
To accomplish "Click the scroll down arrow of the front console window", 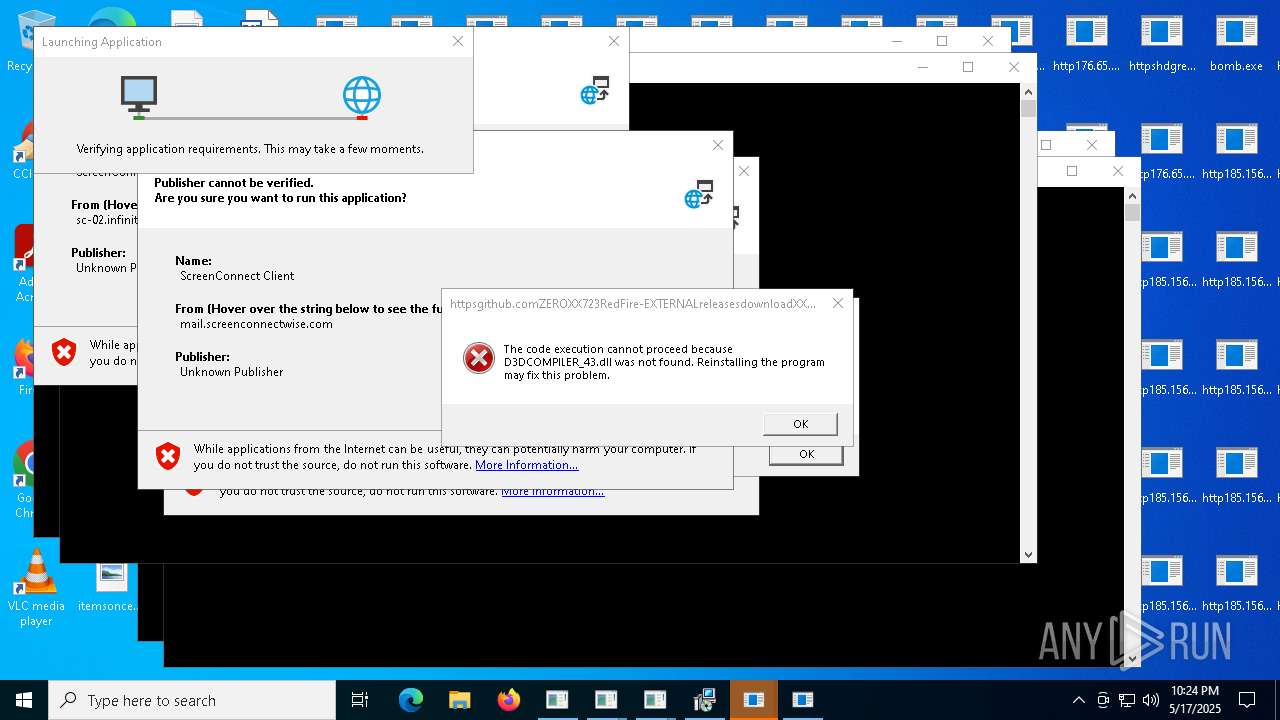I will [1028, 554].
